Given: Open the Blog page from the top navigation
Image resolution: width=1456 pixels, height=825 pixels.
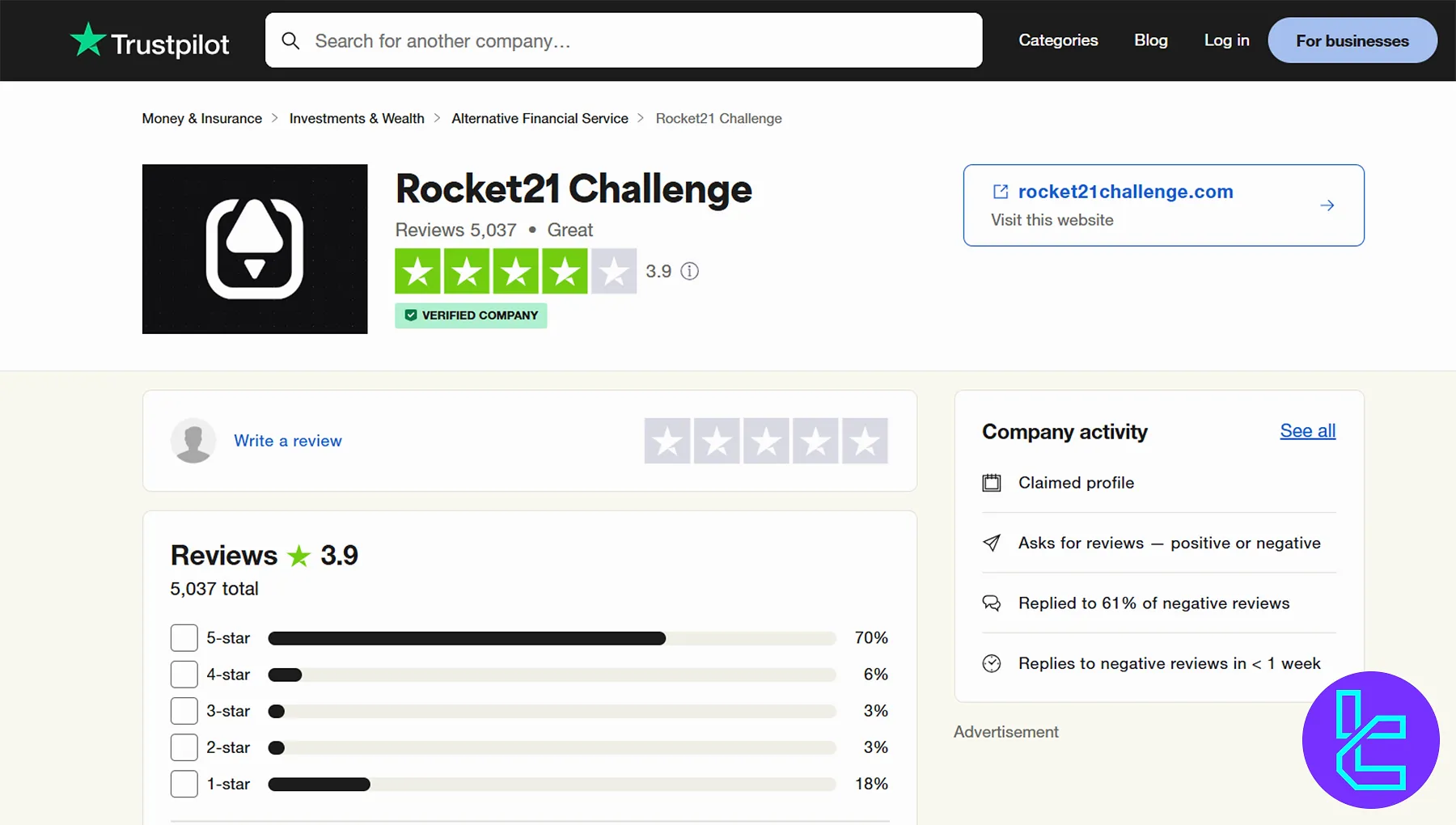Looking at the screenshot, I should click(1151, 40).
